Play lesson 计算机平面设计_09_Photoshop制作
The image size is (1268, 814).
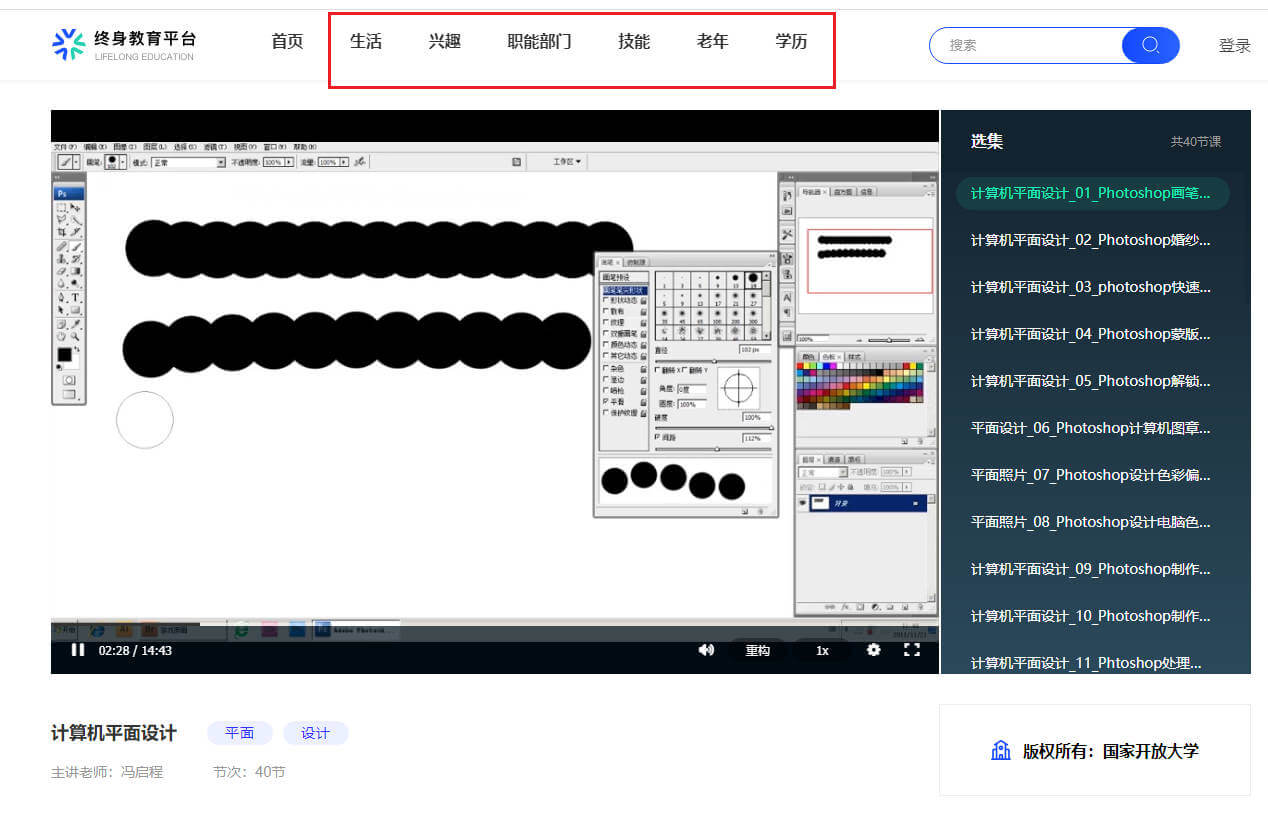[x=1091, y=569]
